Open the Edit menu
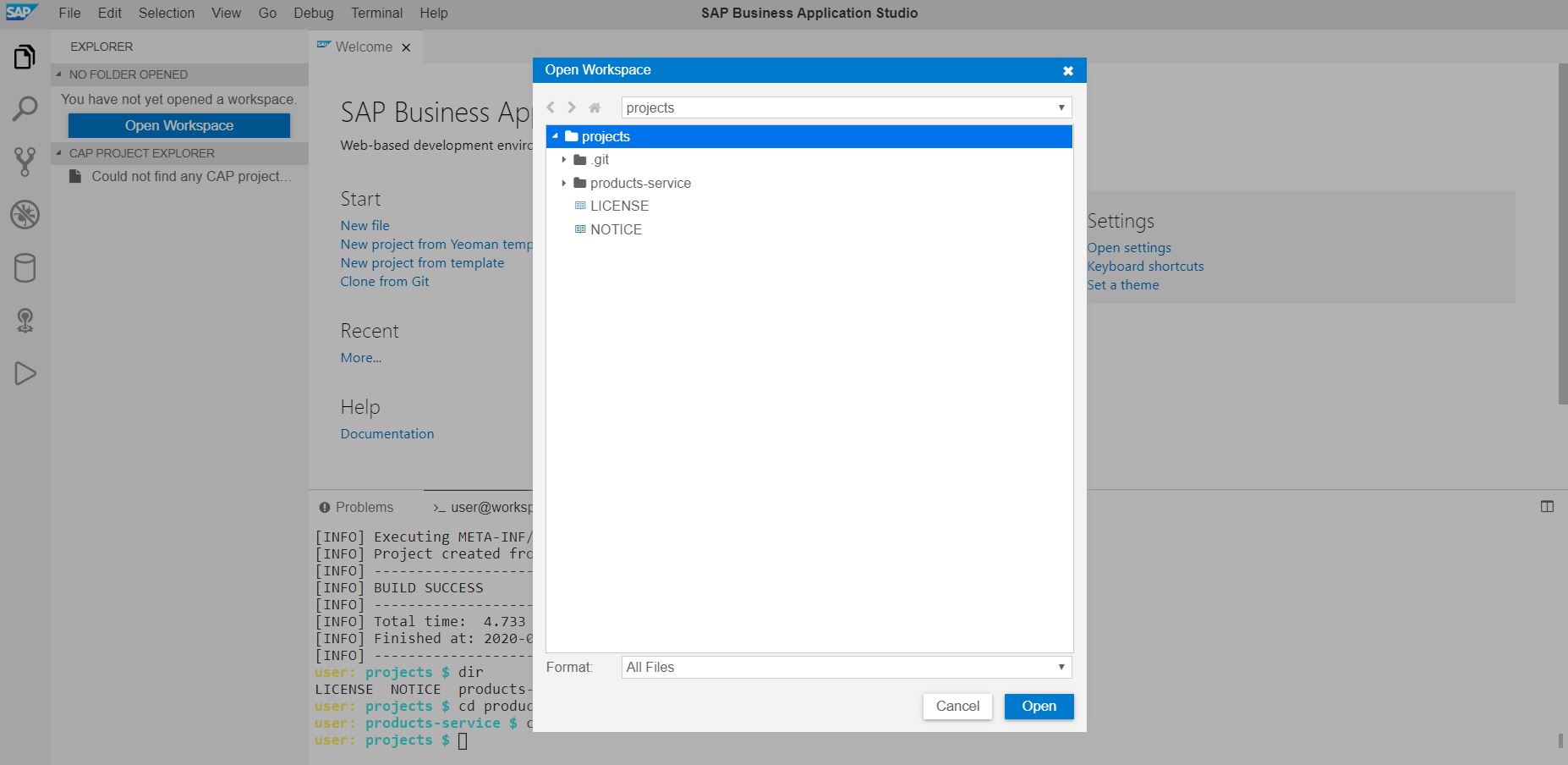 coord(110,13)
